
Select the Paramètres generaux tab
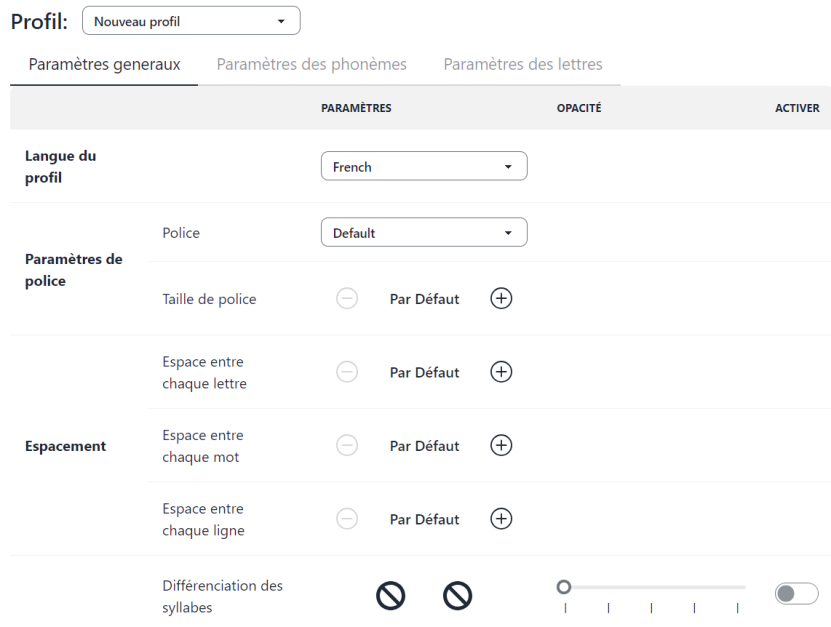coord(104,65)
